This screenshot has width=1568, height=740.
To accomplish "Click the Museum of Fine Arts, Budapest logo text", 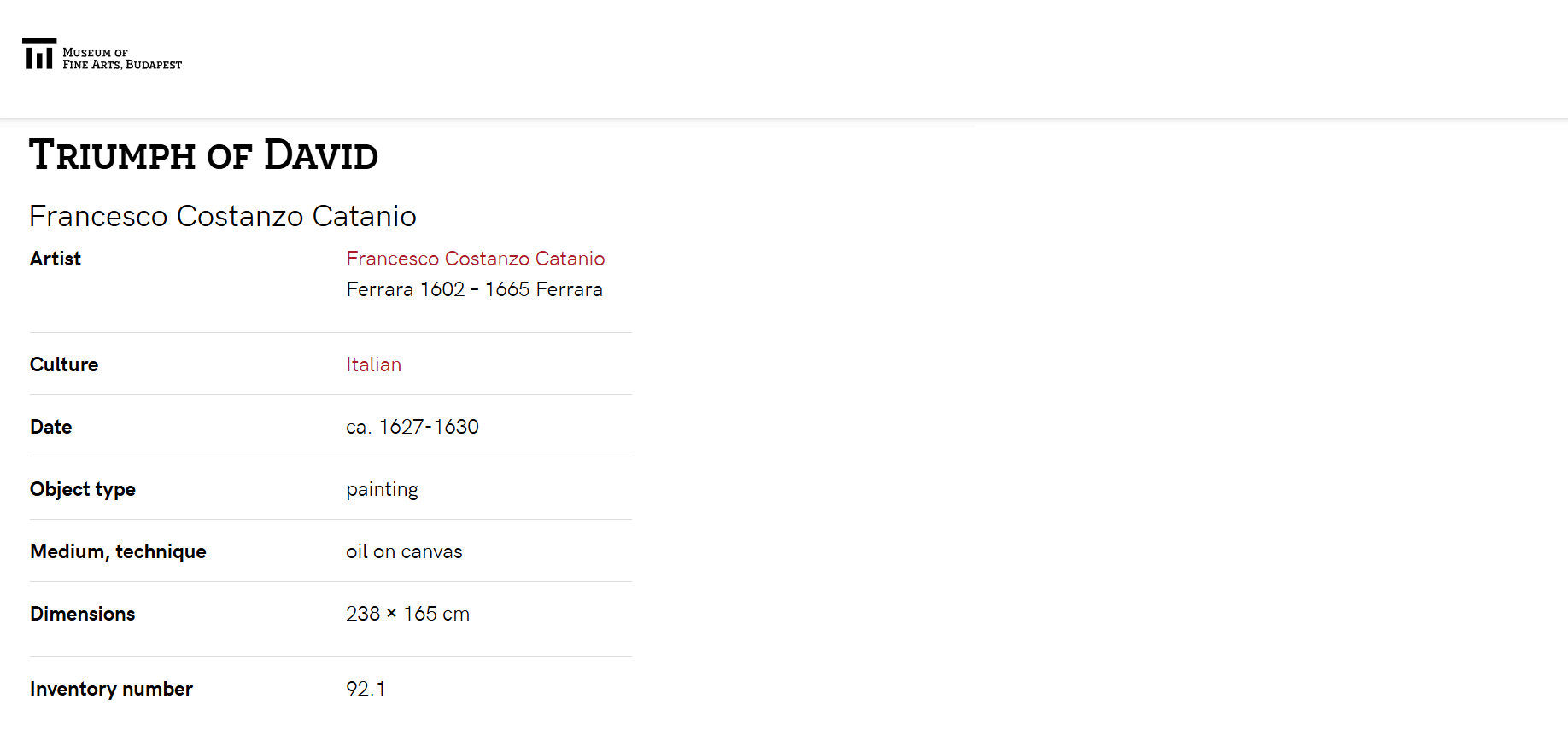I will [x=122, y=59].
